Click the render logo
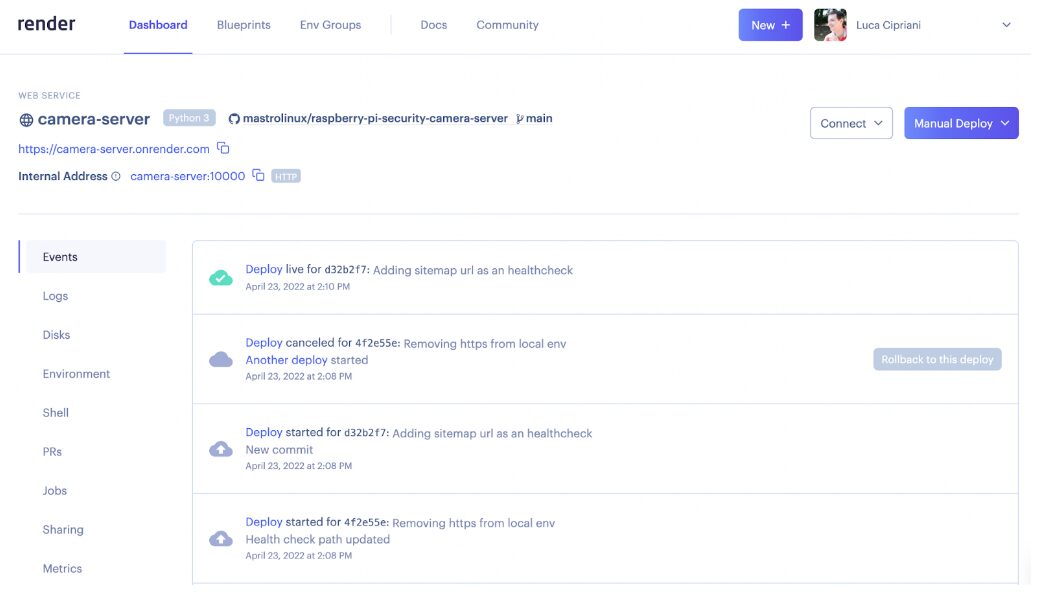The image size is (1047, 610). (47, 24)
